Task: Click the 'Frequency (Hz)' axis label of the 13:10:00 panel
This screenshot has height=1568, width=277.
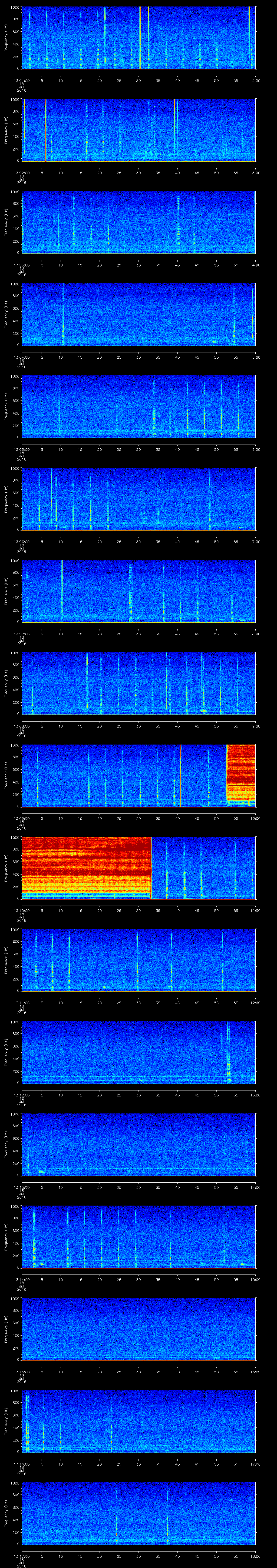Action: pyautogui.click(x=6, y=868)
